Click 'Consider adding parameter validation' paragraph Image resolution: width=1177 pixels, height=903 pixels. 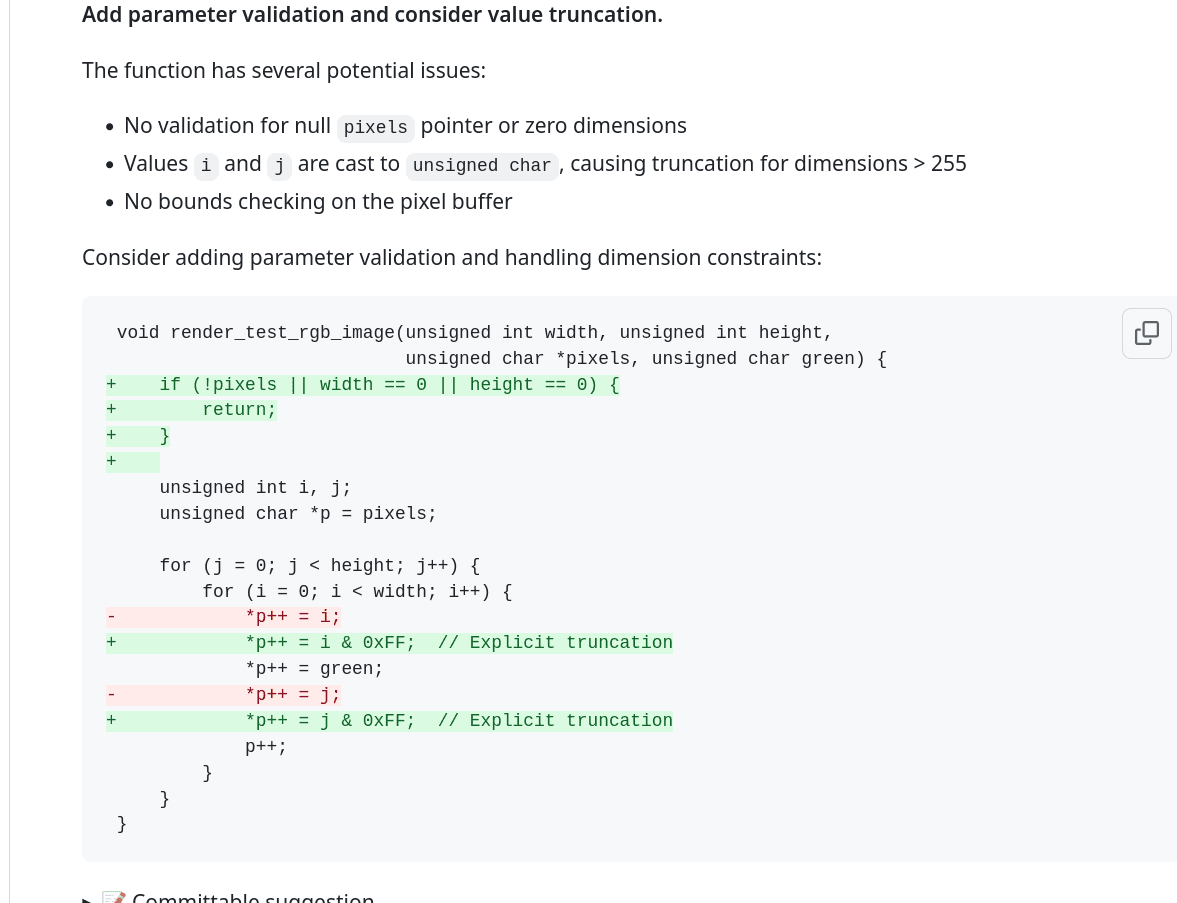click(452, 257)
